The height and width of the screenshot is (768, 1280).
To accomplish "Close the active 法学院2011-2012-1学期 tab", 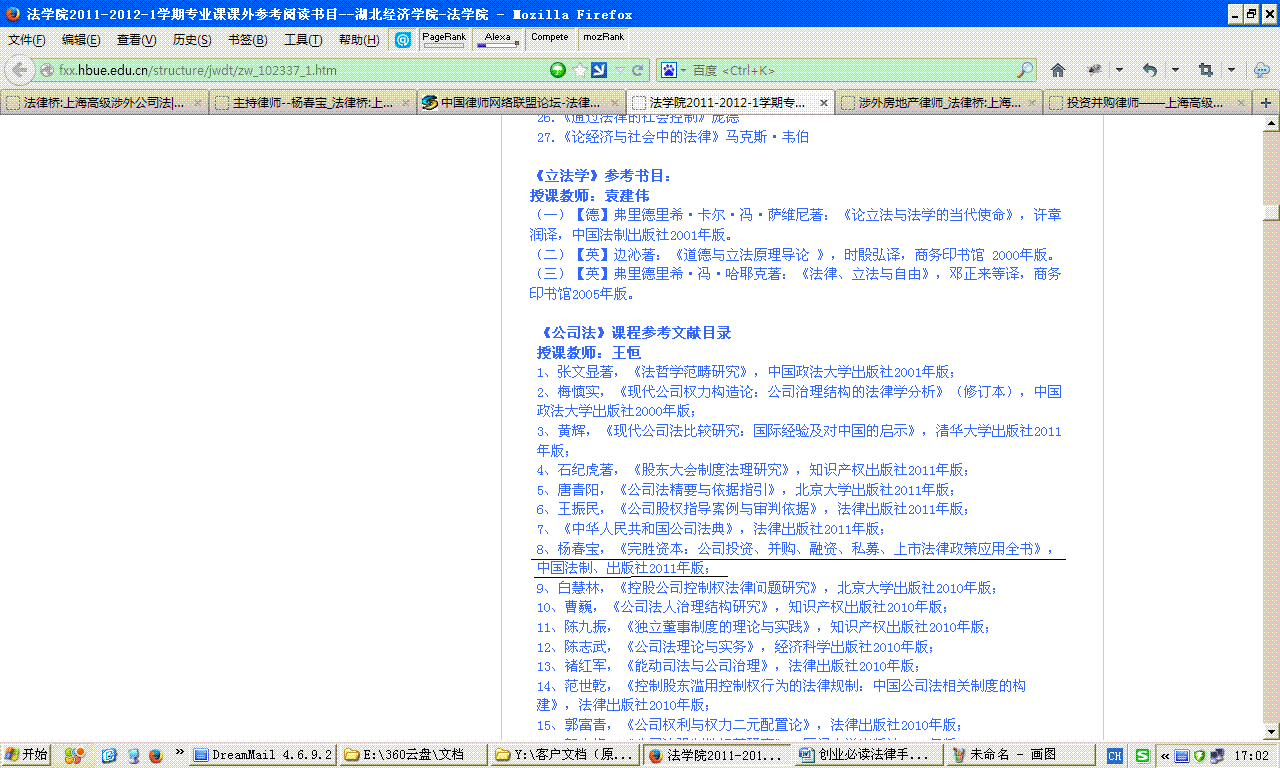I will (x=824, y=103).
